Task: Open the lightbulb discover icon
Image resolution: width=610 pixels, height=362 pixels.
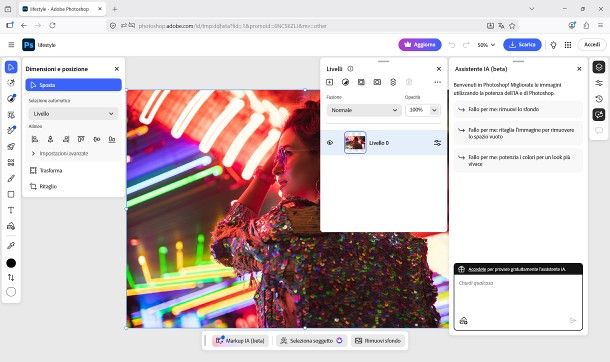Action: (553, 45)
